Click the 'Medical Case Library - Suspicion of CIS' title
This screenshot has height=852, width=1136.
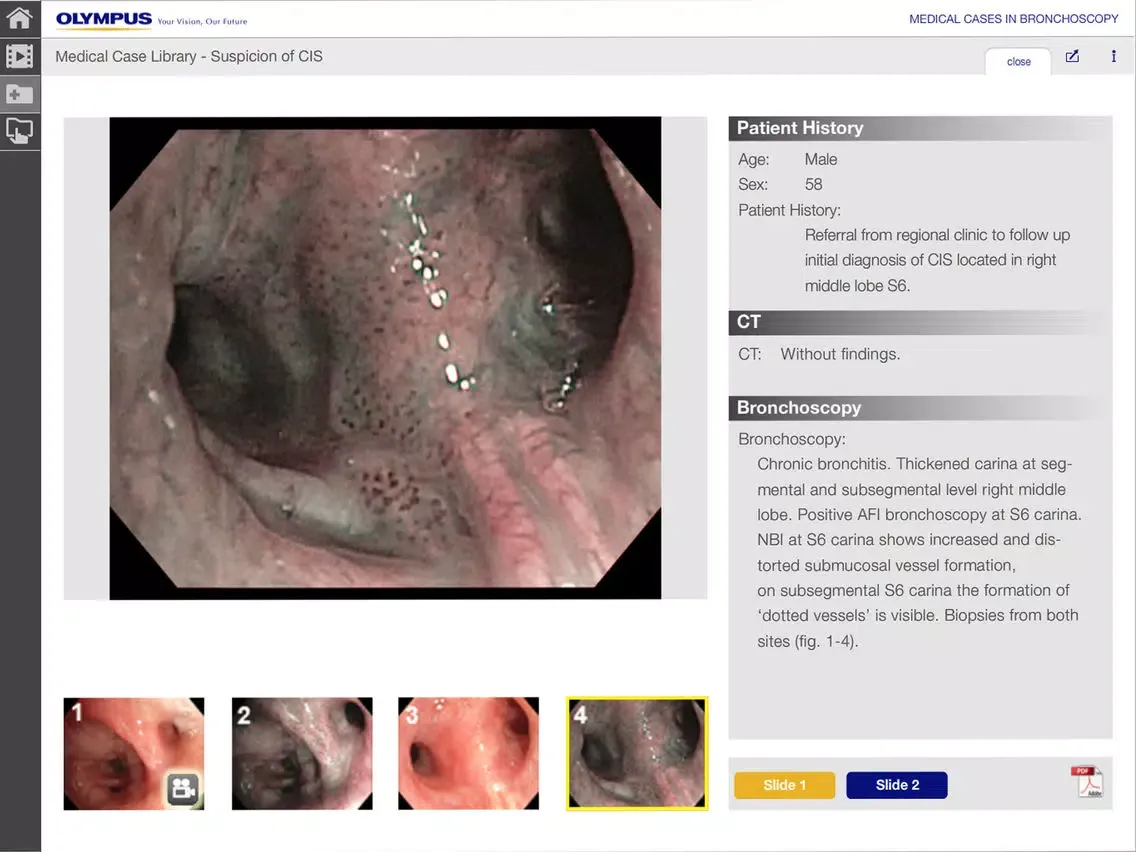[189, 57]
